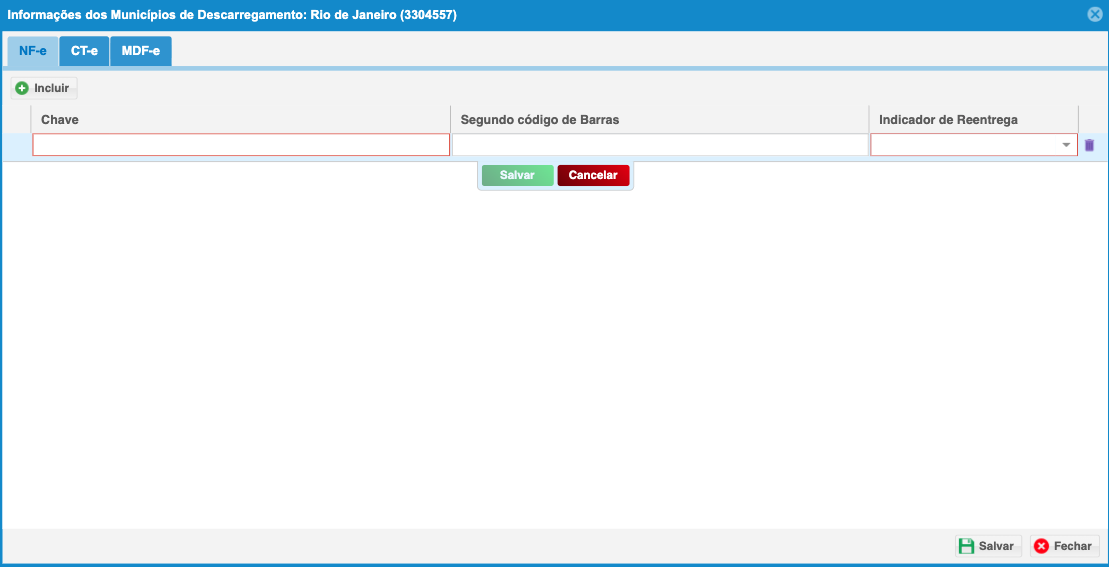Click the dialog title Informações dos Municípios
Viewport: 1109px width, 567px height.
[x=232, y=15]
